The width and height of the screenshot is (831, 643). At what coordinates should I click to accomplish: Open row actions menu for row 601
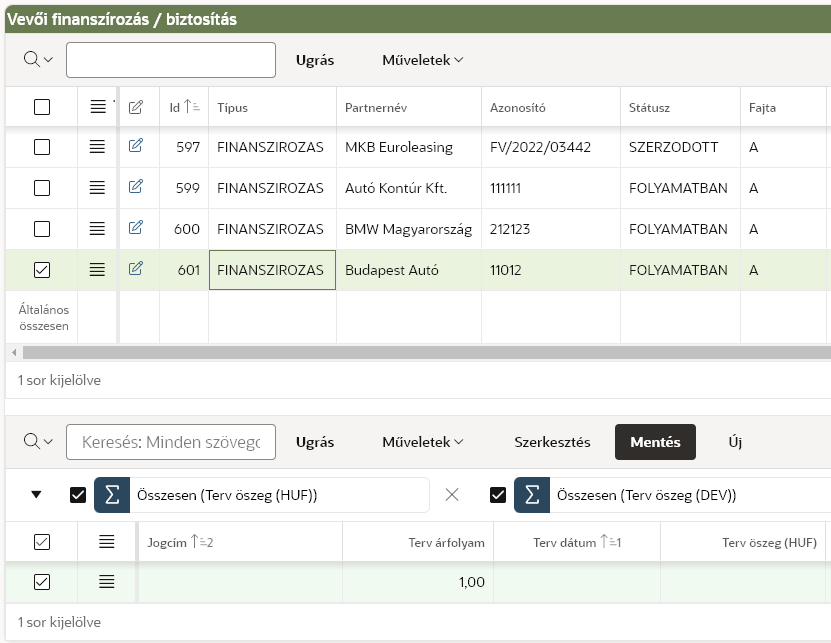(97, 269)
